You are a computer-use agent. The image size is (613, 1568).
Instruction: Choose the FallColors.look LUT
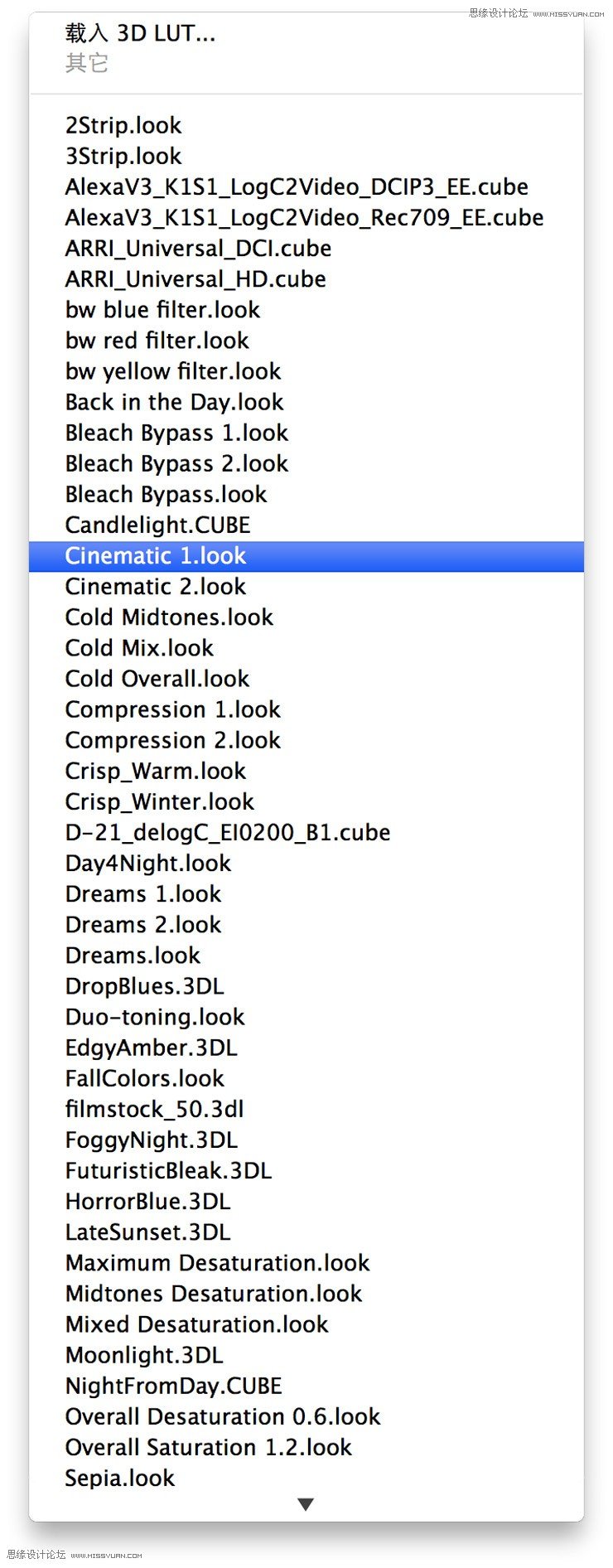[x=145, y=1078]
